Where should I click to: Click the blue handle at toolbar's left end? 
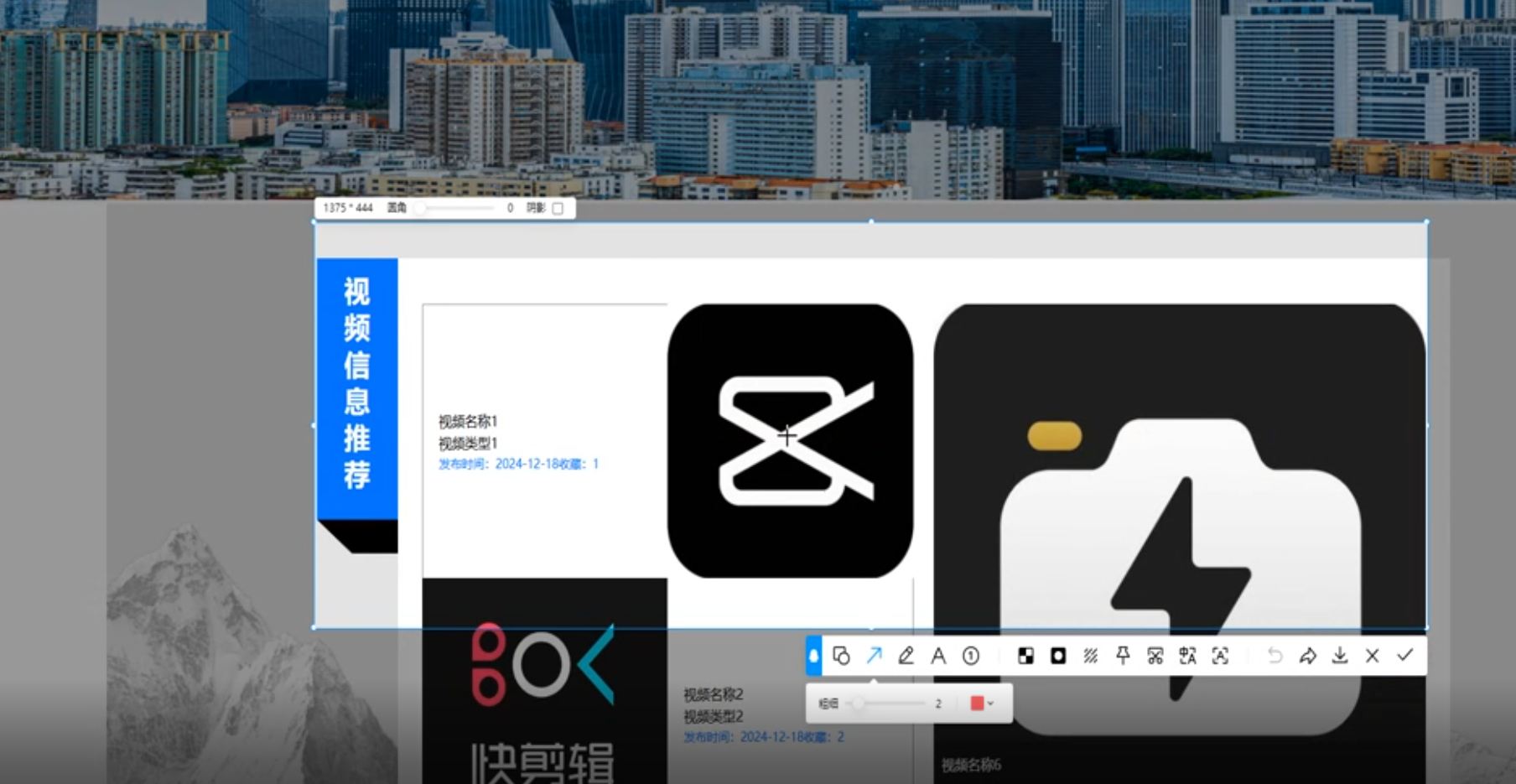814,656
